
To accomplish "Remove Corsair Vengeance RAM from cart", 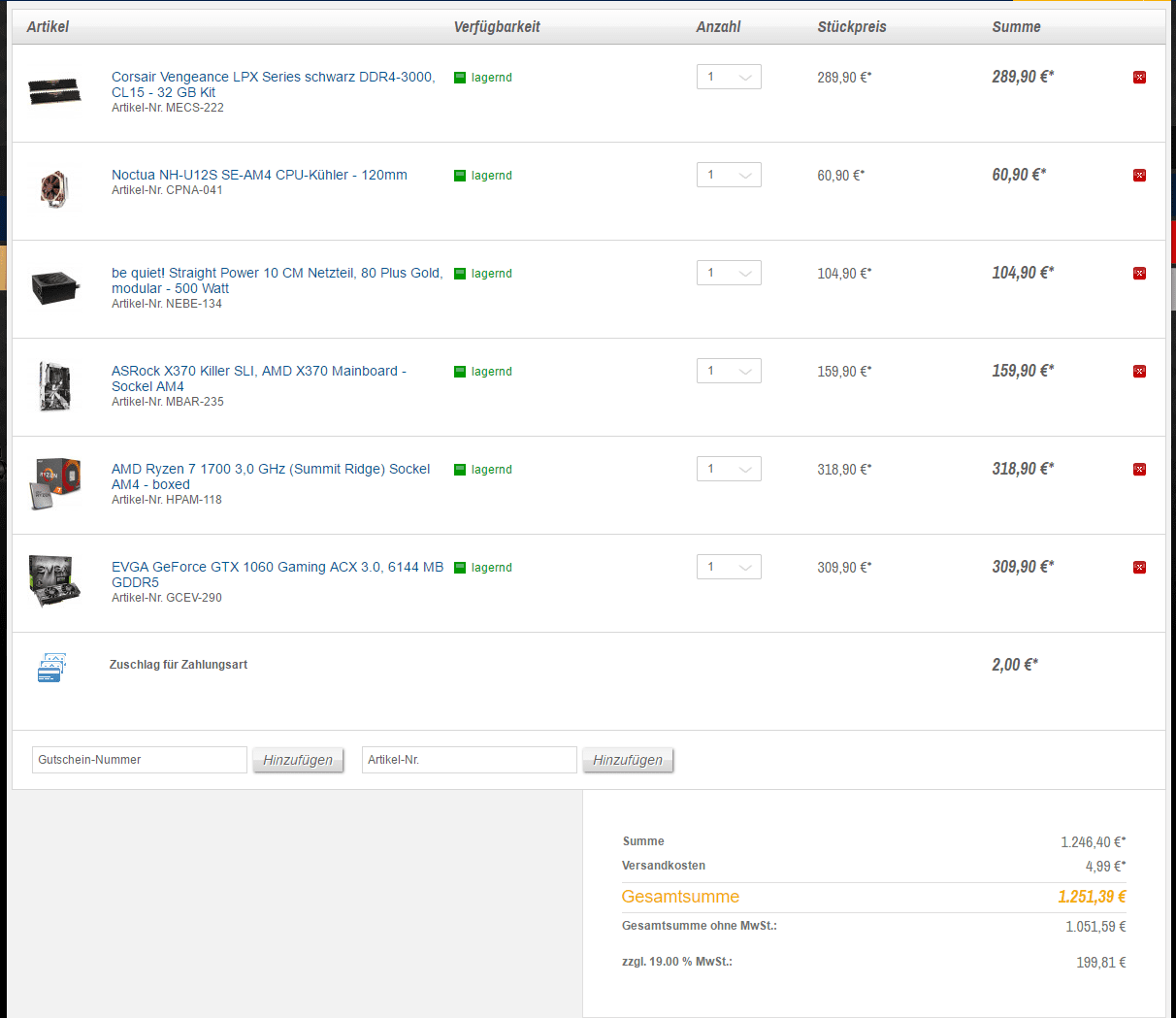I will point(1139,78).
